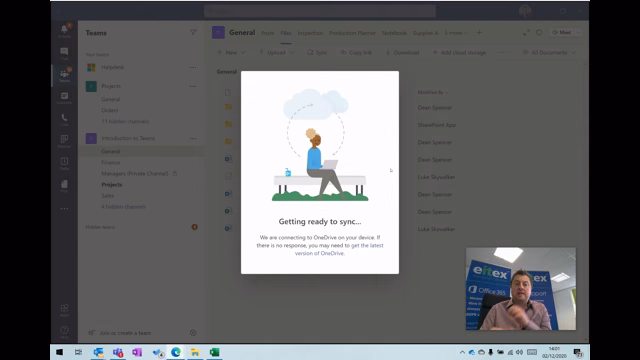Open the Planner icon in sidebar
This screenshot has height=360, width=640.
coord(64,142)
